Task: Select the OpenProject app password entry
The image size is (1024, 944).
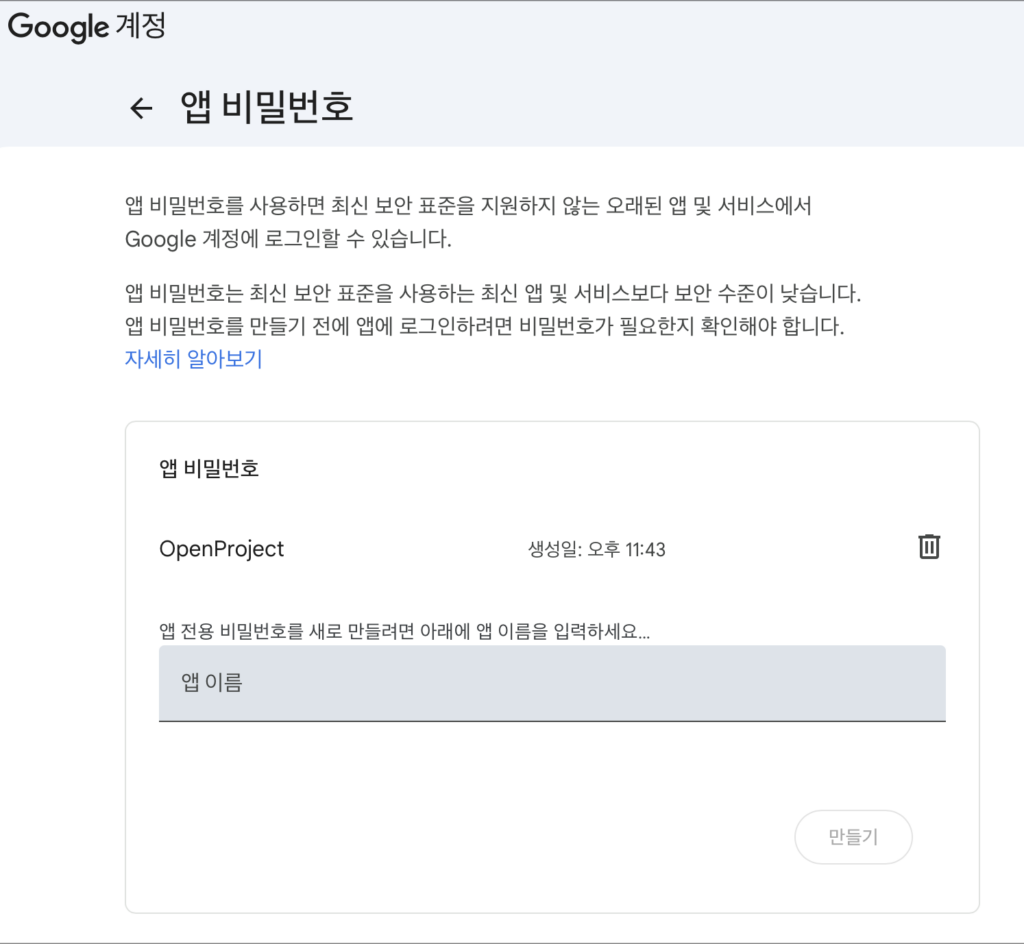Action: [x=222, y=549]
